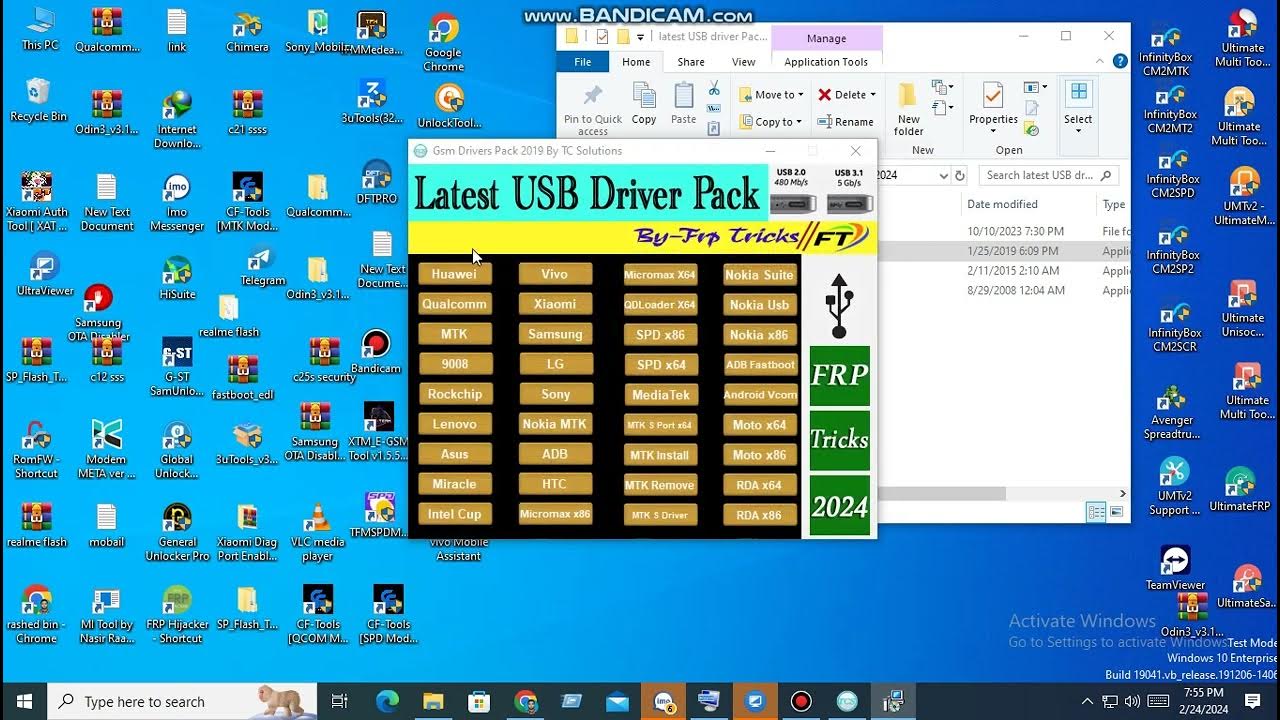Click the USB 2.0 connector image

(x=791, y=203)
